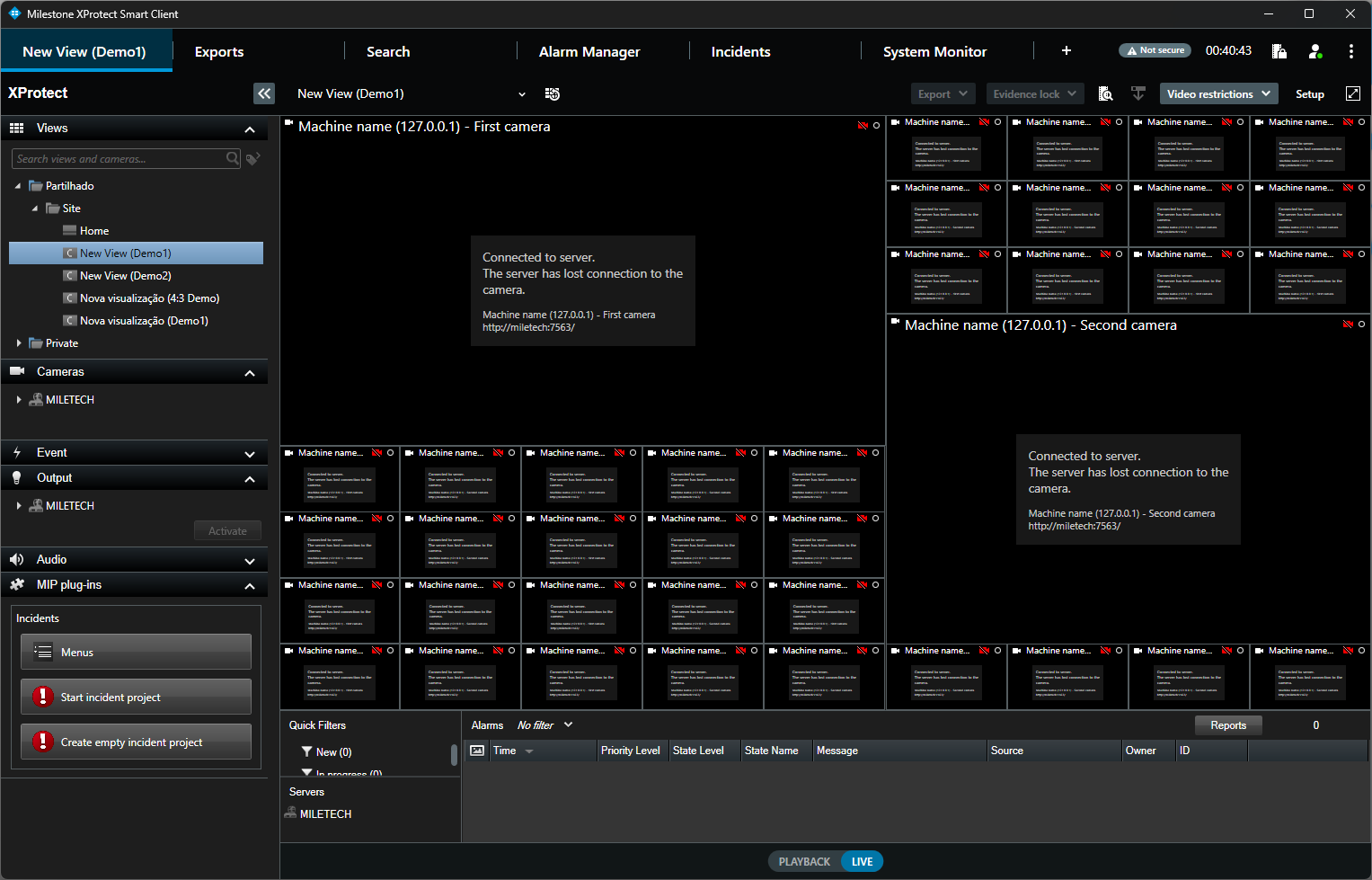Open the evidence lock list icon in top bar

[1279, 51]
